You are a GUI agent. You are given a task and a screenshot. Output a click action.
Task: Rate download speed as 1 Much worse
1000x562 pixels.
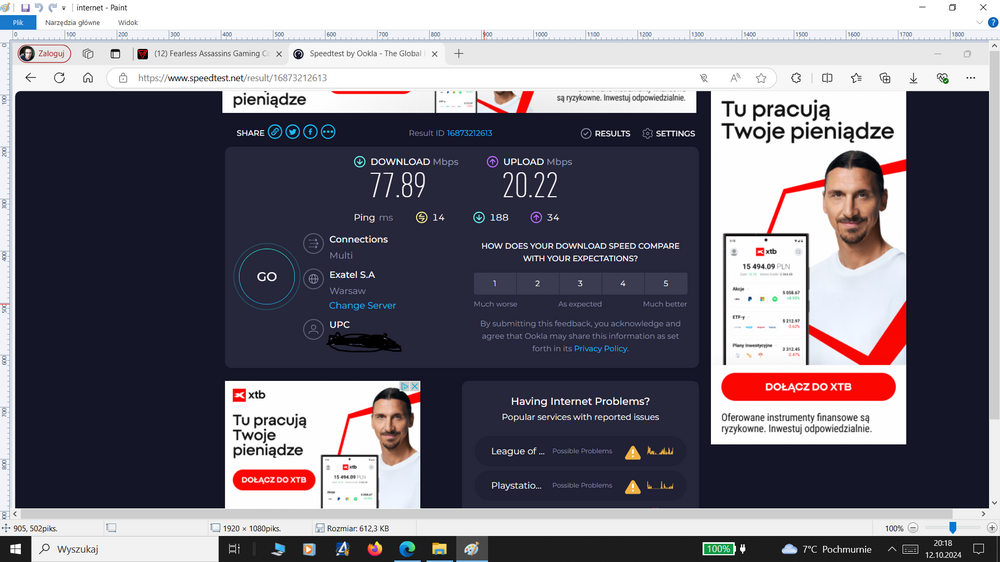click(x=494, y=283)
